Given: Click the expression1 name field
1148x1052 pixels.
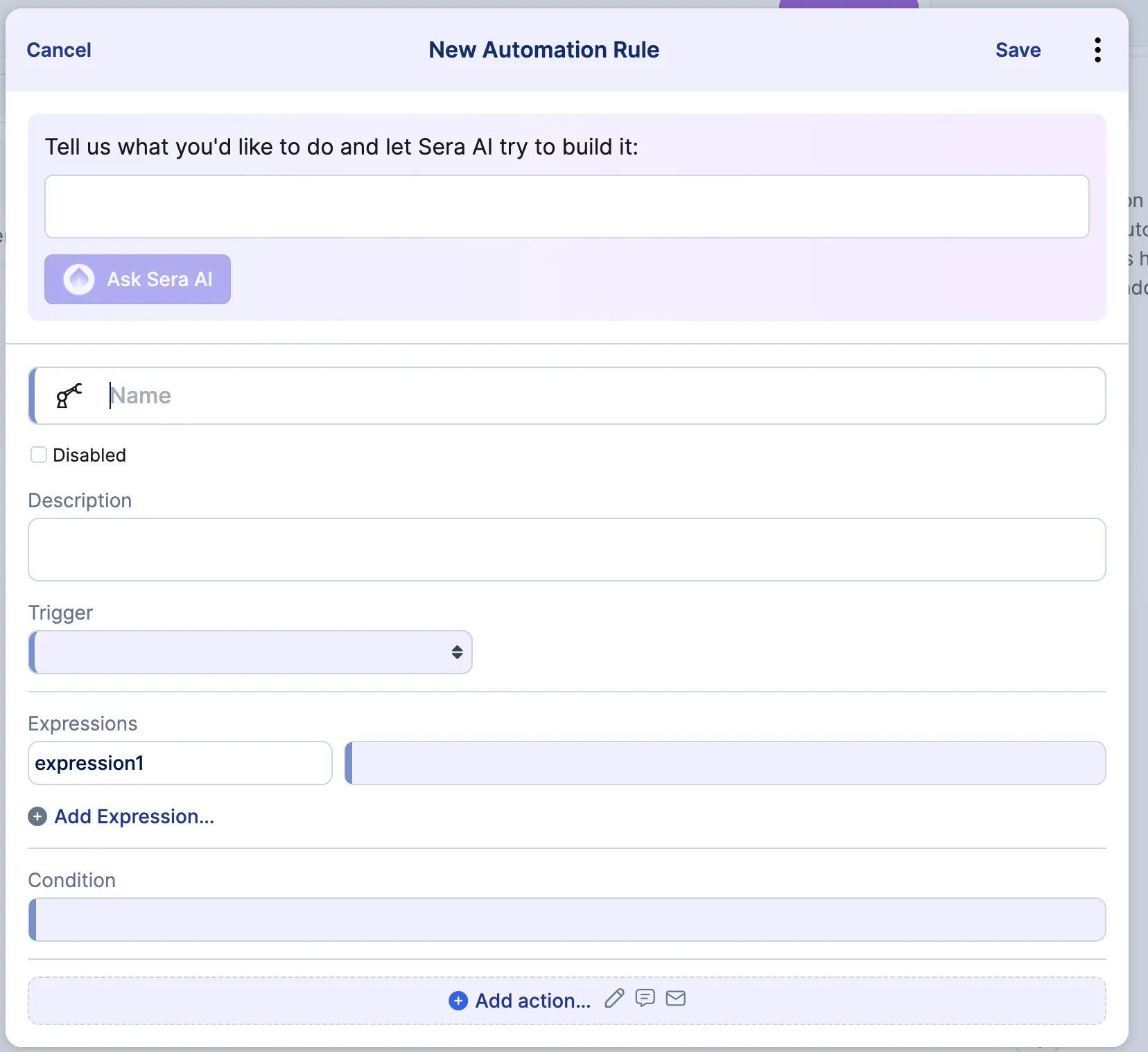Looking at the screenshot, I should (180, 763).
